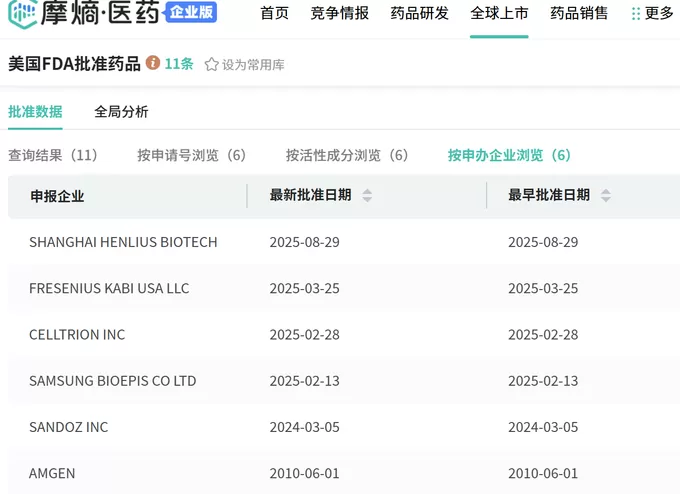Select 按活性成分浏览 (6) view

pyautogui.click(x=347, y=155)
